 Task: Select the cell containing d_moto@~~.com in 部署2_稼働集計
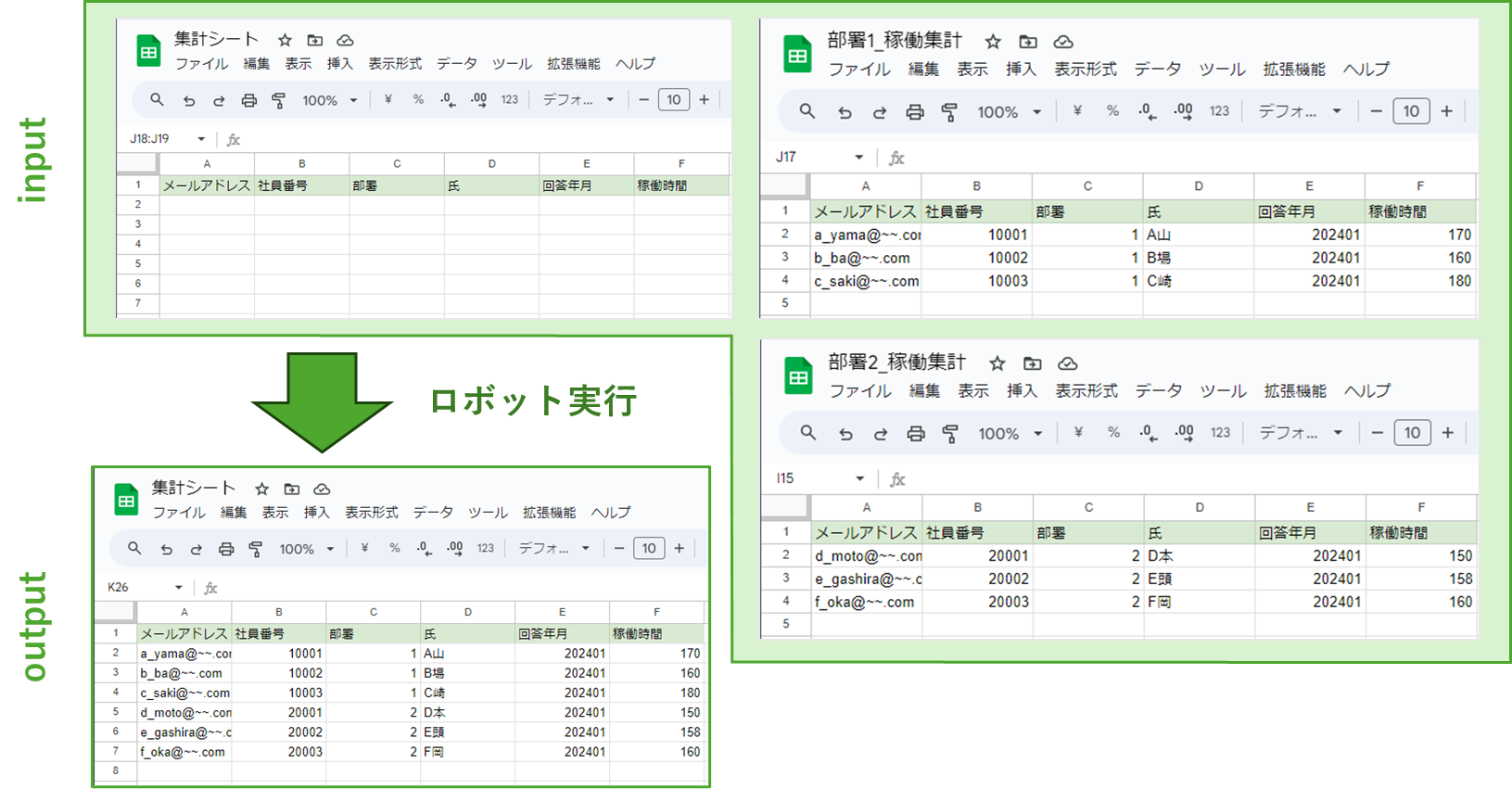867,555
